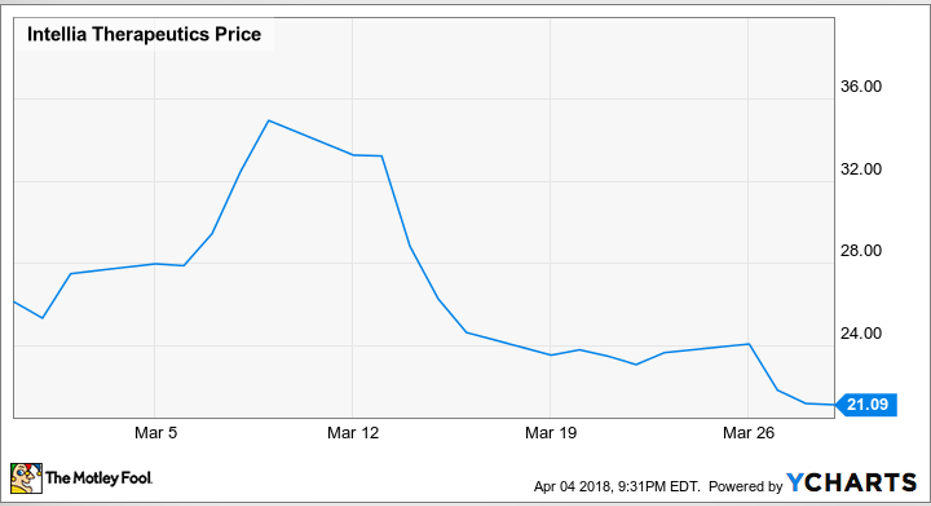Click the 32.00 y-axis value
Screen dimensions: 931x506
(860, 169)
